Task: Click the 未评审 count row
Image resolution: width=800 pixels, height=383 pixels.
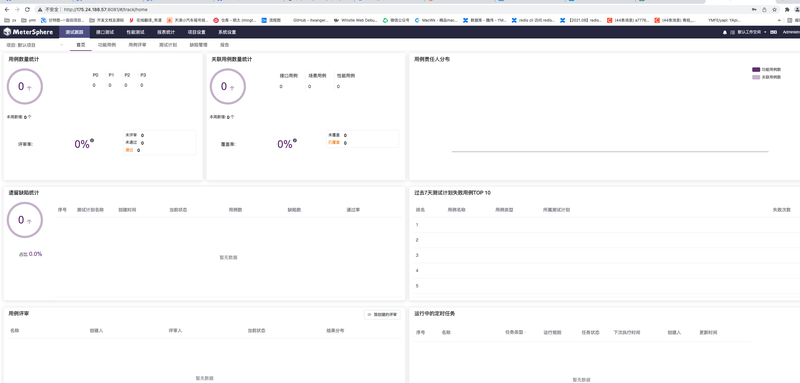Action: (x=134, y=135)
